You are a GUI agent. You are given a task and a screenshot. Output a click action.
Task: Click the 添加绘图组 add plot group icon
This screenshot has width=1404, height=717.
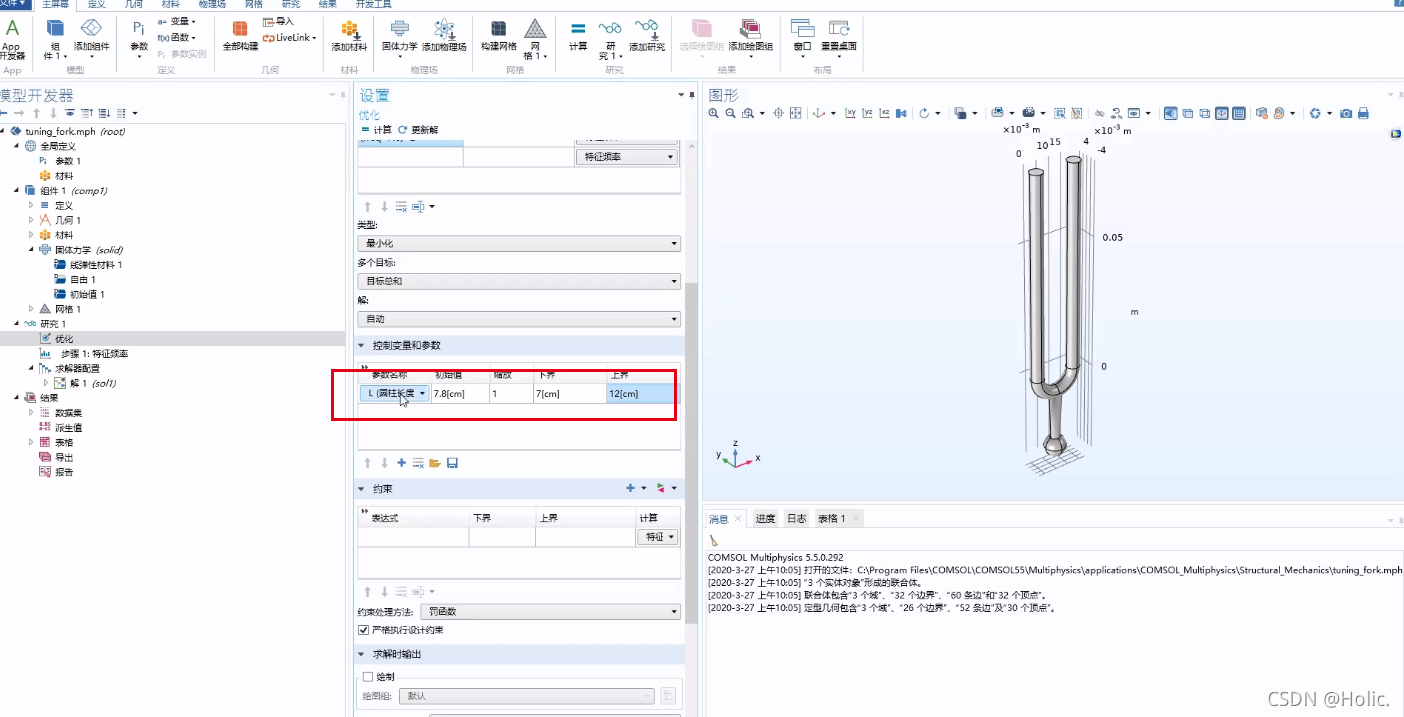750,36
